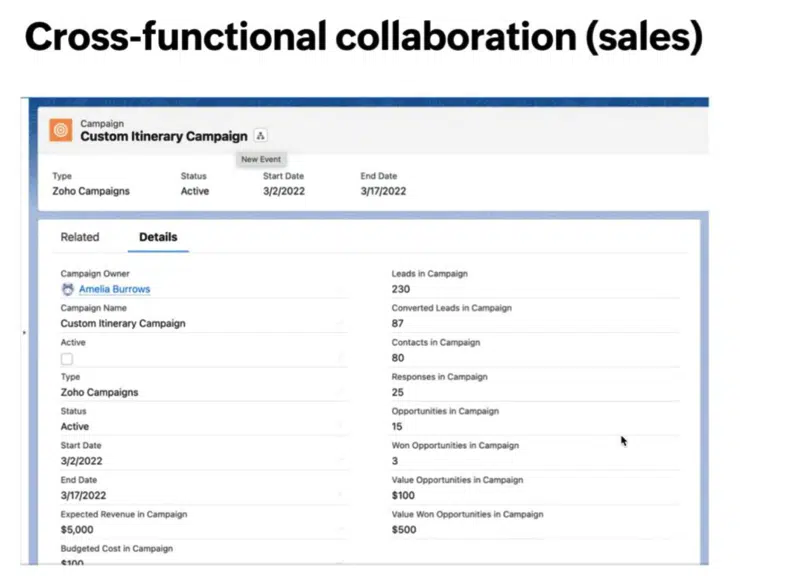Click the Custom Itinerary Campaign page title
The height and width of the screenshot is (582, 812).
point(163,136)
